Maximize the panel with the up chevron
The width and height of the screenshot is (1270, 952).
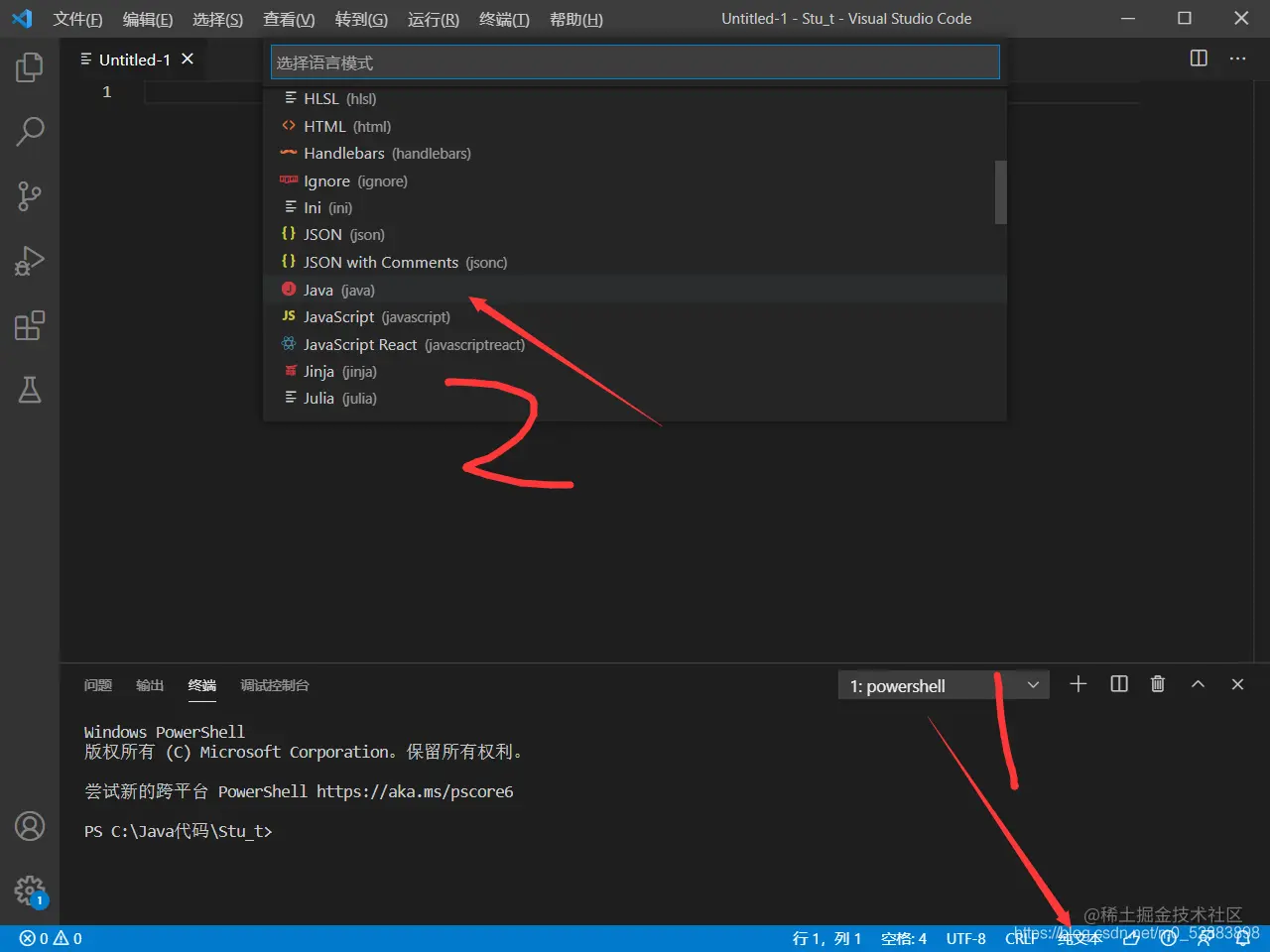[x=1198, y=684]
